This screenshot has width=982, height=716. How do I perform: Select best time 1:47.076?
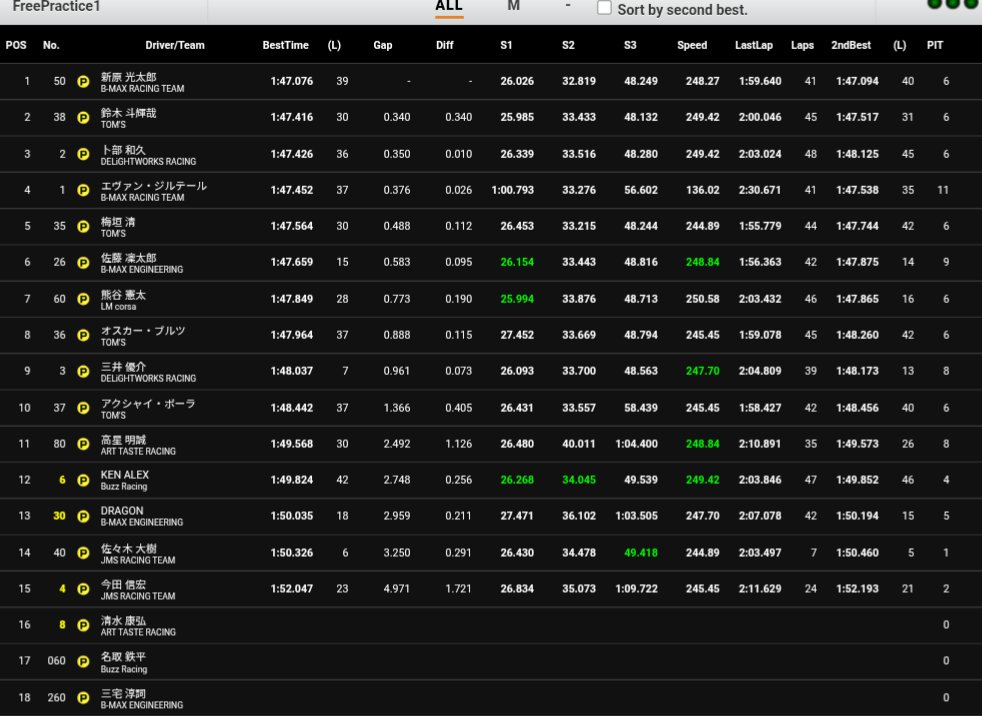292,81
